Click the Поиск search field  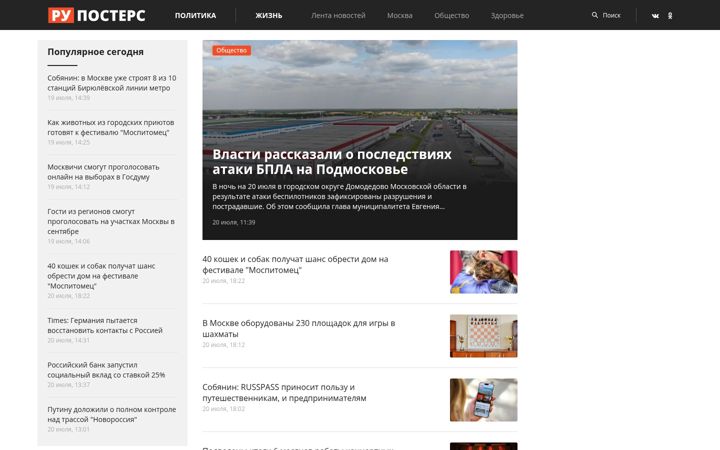[611, 15]
